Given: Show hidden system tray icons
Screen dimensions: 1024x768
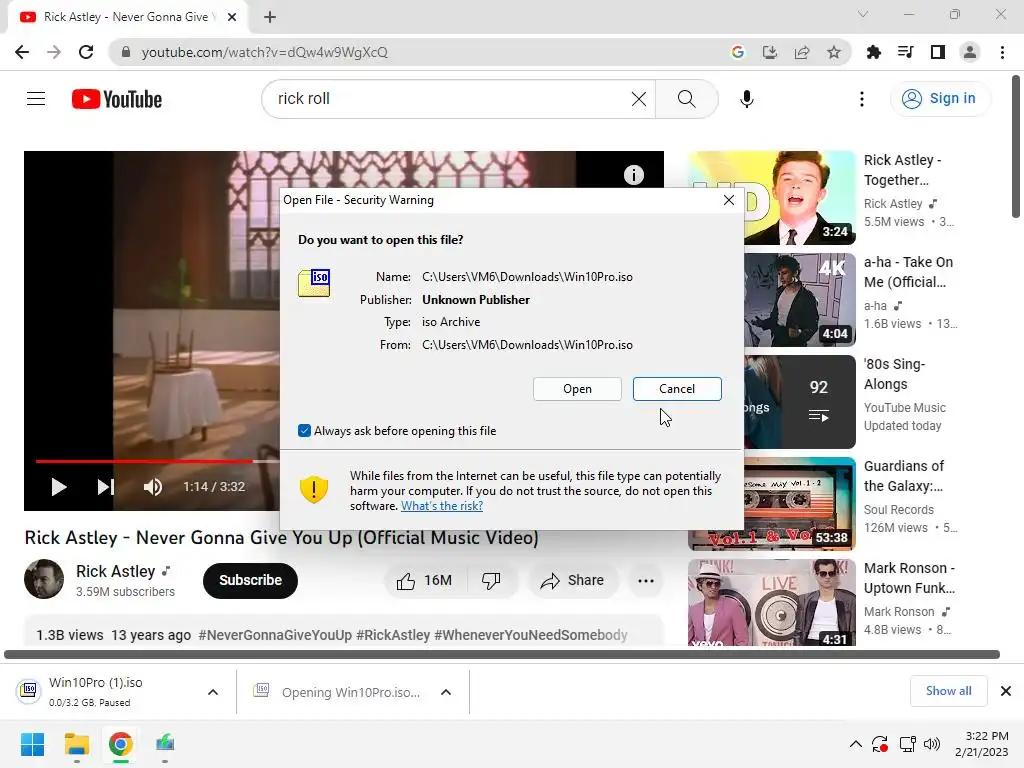Looking at the screenshot, I should pos(856,744).
